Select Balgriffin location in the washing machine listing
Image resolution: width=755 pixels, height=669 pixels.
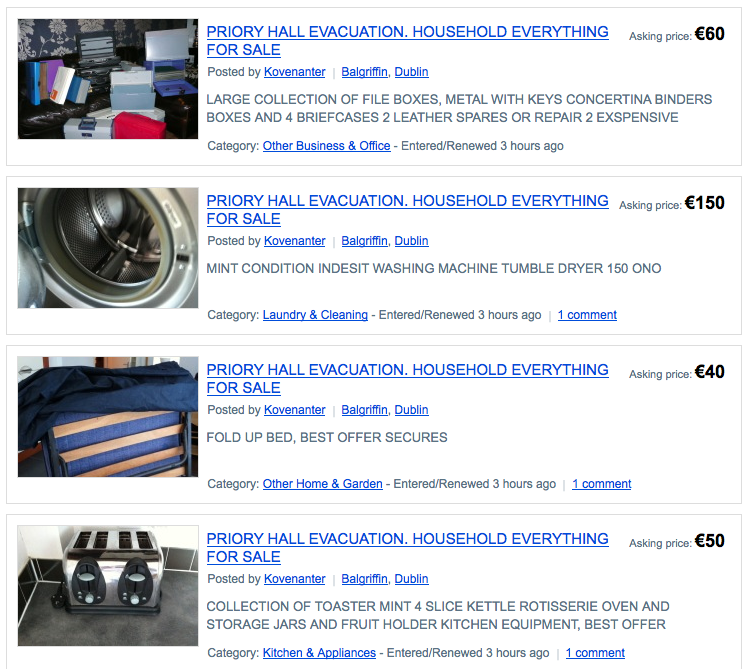click(364, 241)
